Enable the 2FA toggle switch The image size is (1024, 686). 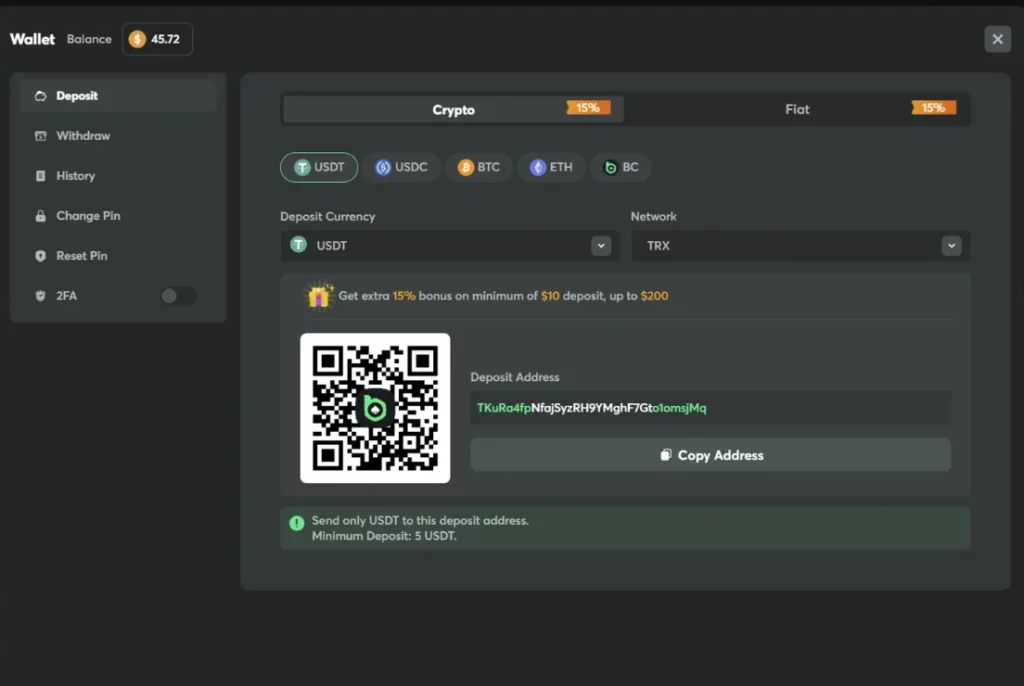click(178, 296)
